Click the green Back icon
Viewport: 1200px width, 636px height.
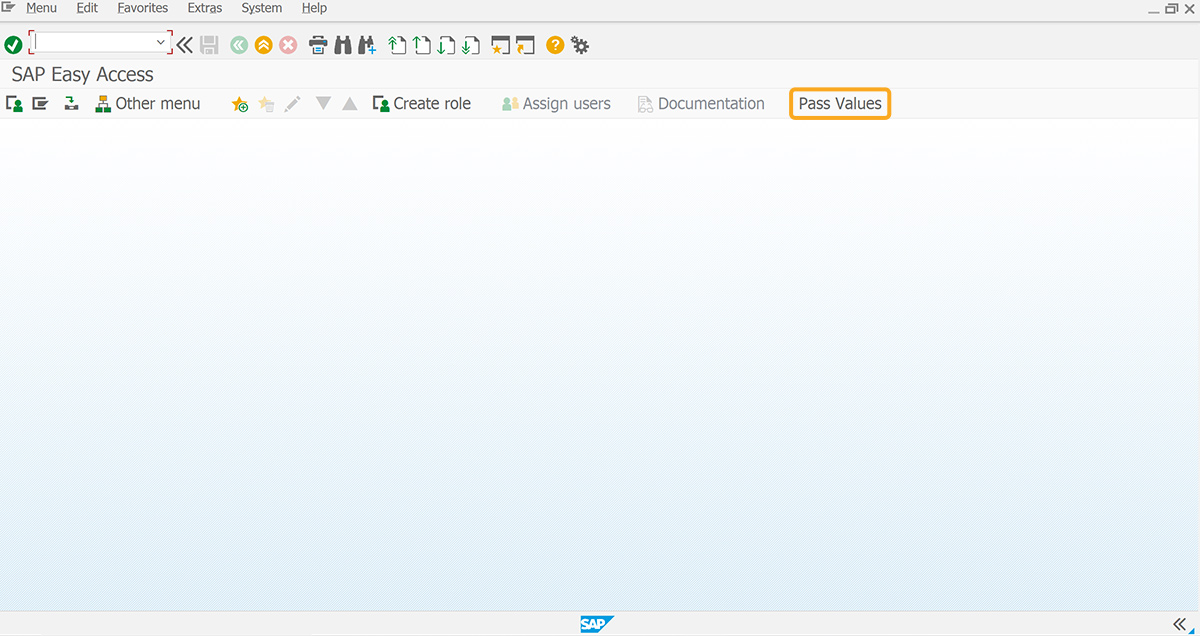(238, 45)
